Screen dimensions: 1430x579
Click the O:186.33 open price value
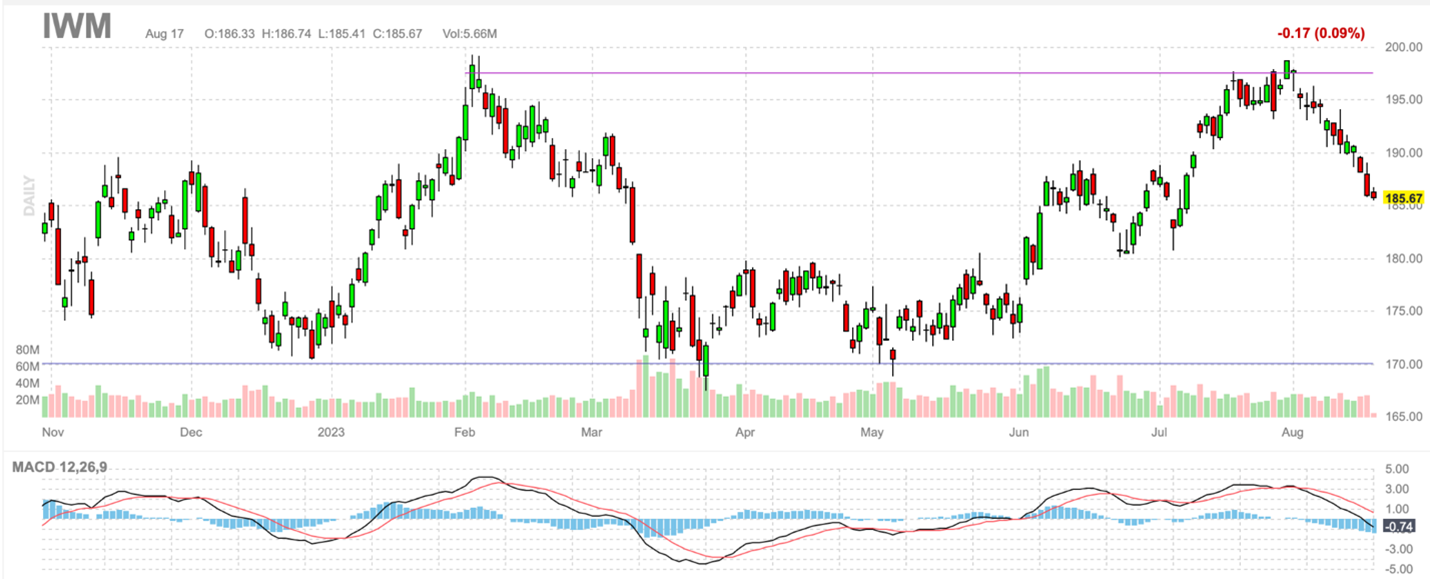(231, 33)
